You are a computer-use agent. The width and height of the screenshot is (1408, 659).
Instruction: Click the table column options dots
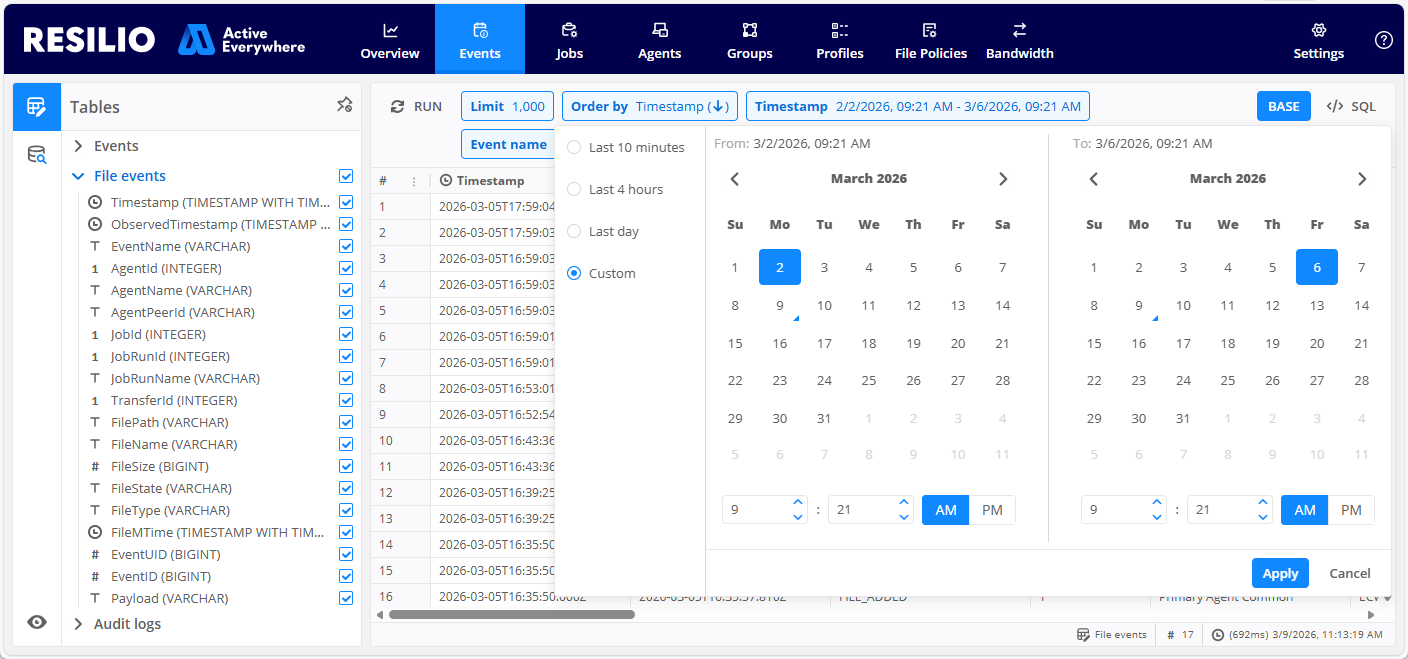pos(414,181)
